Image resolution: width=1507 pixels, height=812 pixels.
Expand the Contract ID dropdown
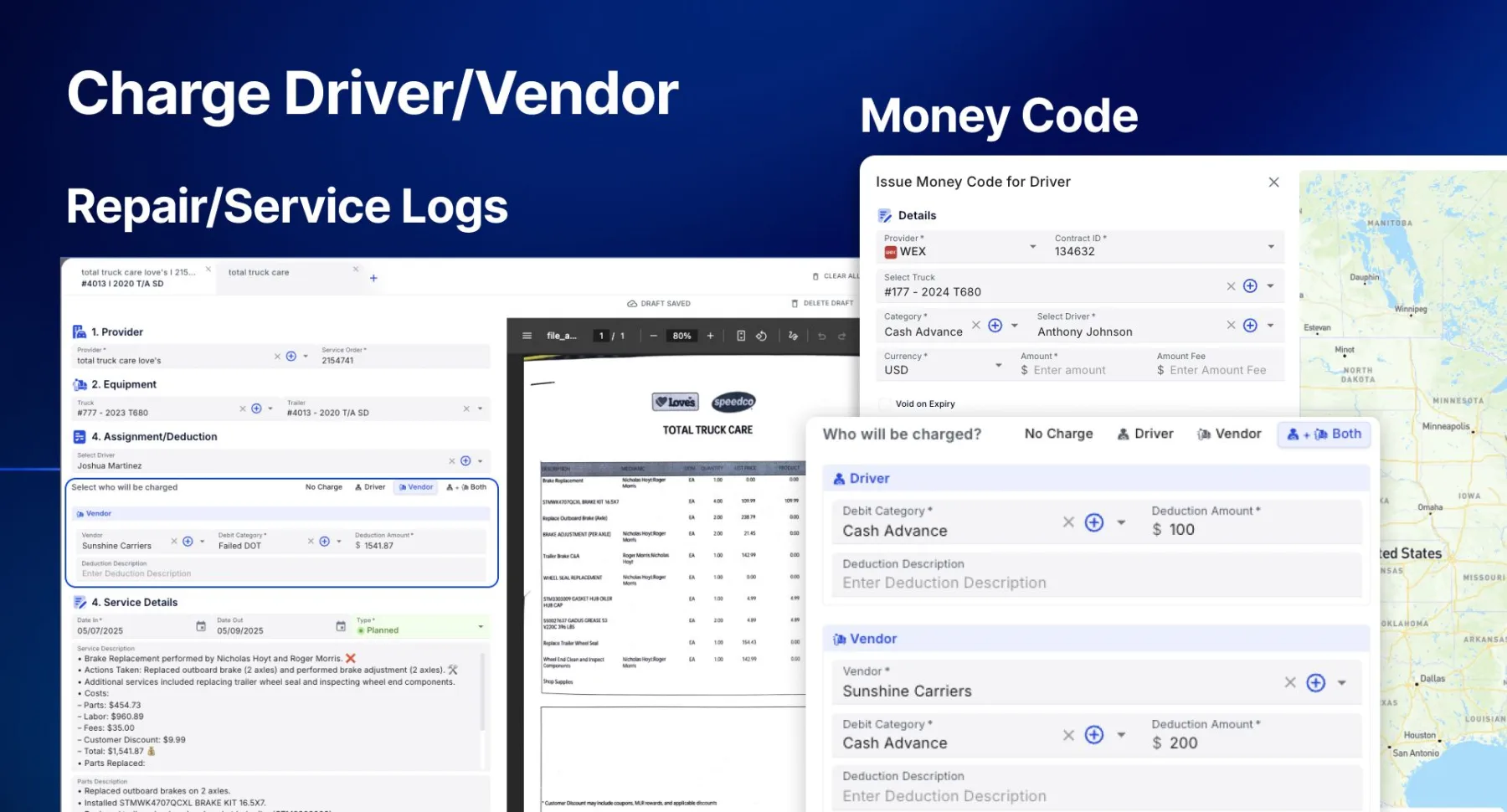tap(1271, 246)
